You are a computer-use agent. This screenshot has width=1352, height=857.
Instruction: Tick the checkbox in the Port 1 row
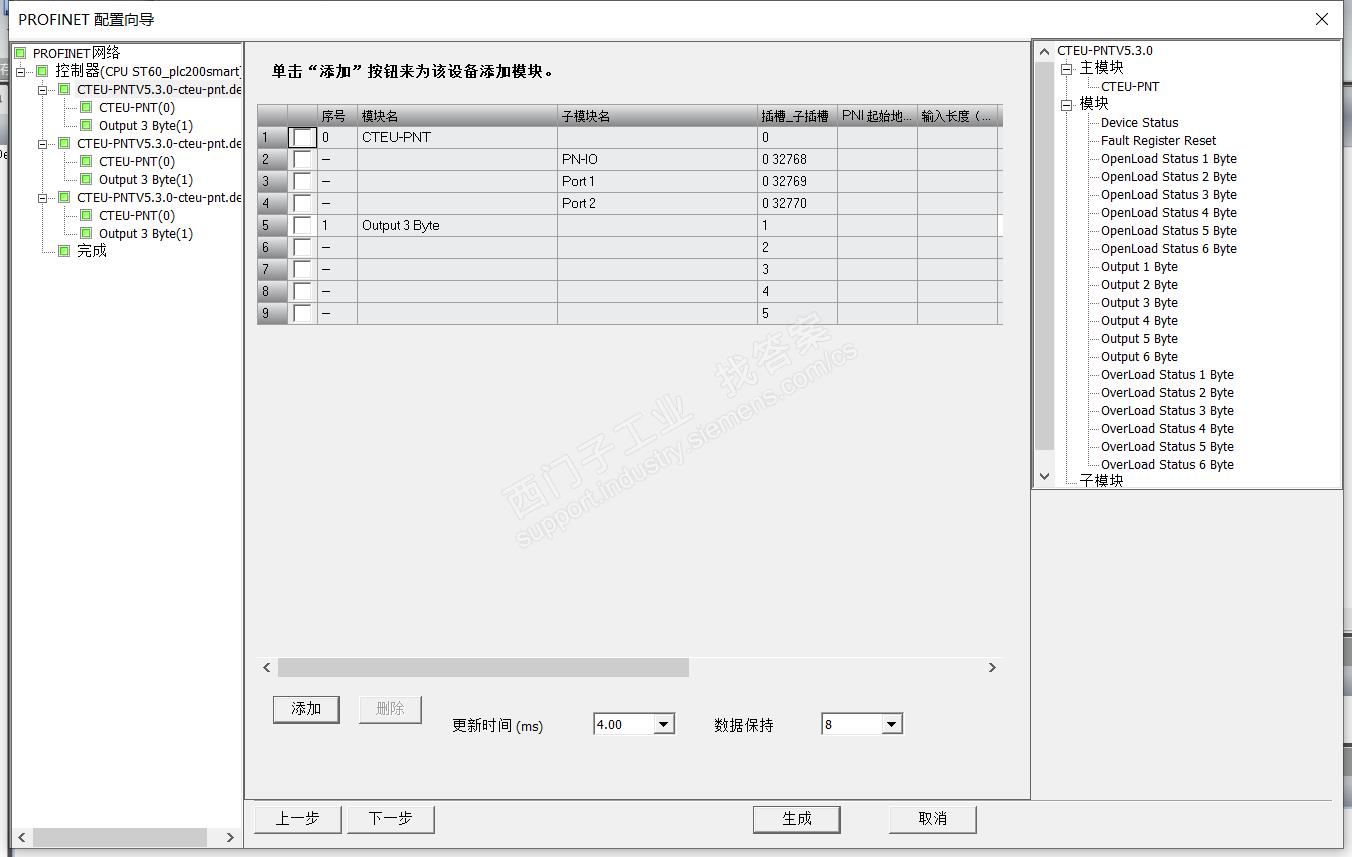302,181
